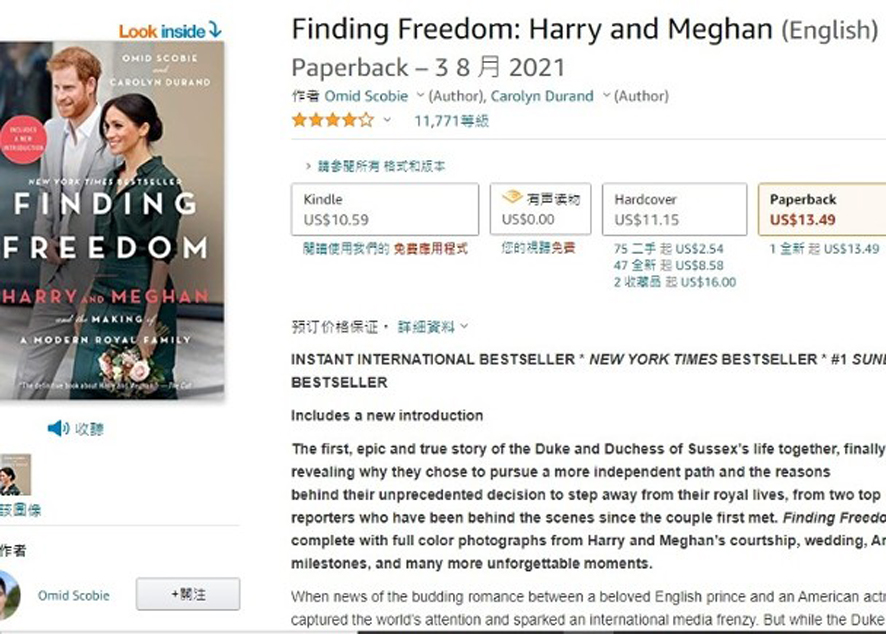Follow author Omid Scobie button

point(188,594)
